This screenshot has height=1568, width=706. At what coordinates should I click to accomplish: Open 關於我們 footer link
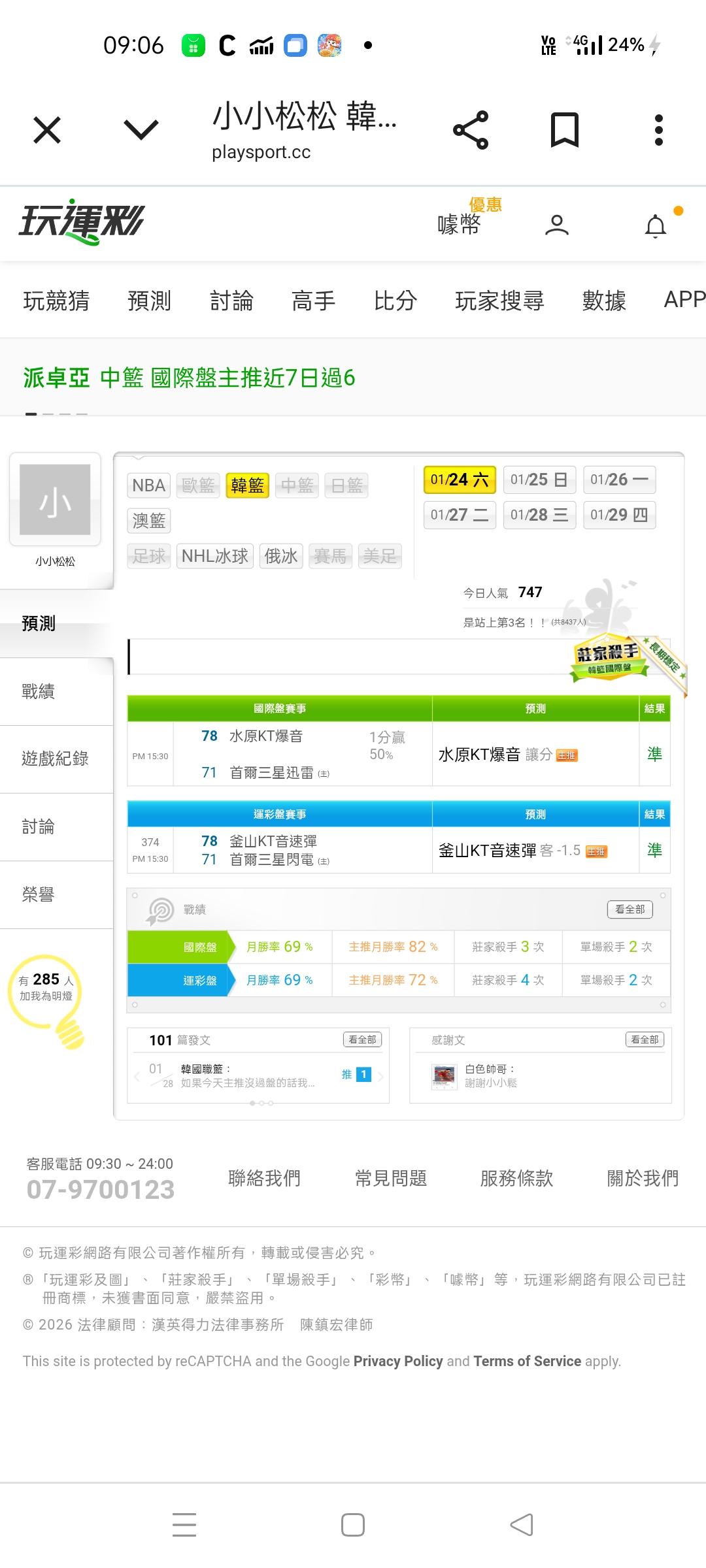[x=643, y=1179]
